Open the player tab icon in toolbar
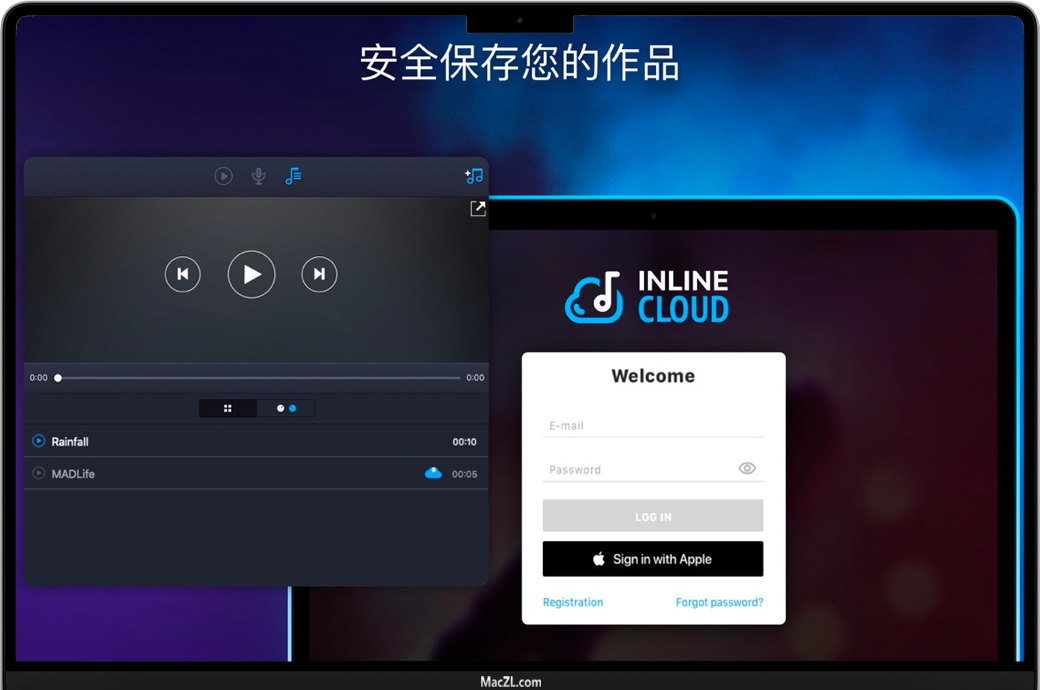The height and width of the screenshot is (690, 1040). pyautogui.click(x=224, y=176)
